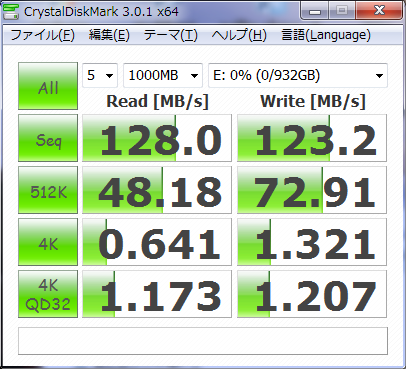Click the Seq read value 128.0
The height and width of the screenshot is (369, 406).
click(x=157, y=138)
